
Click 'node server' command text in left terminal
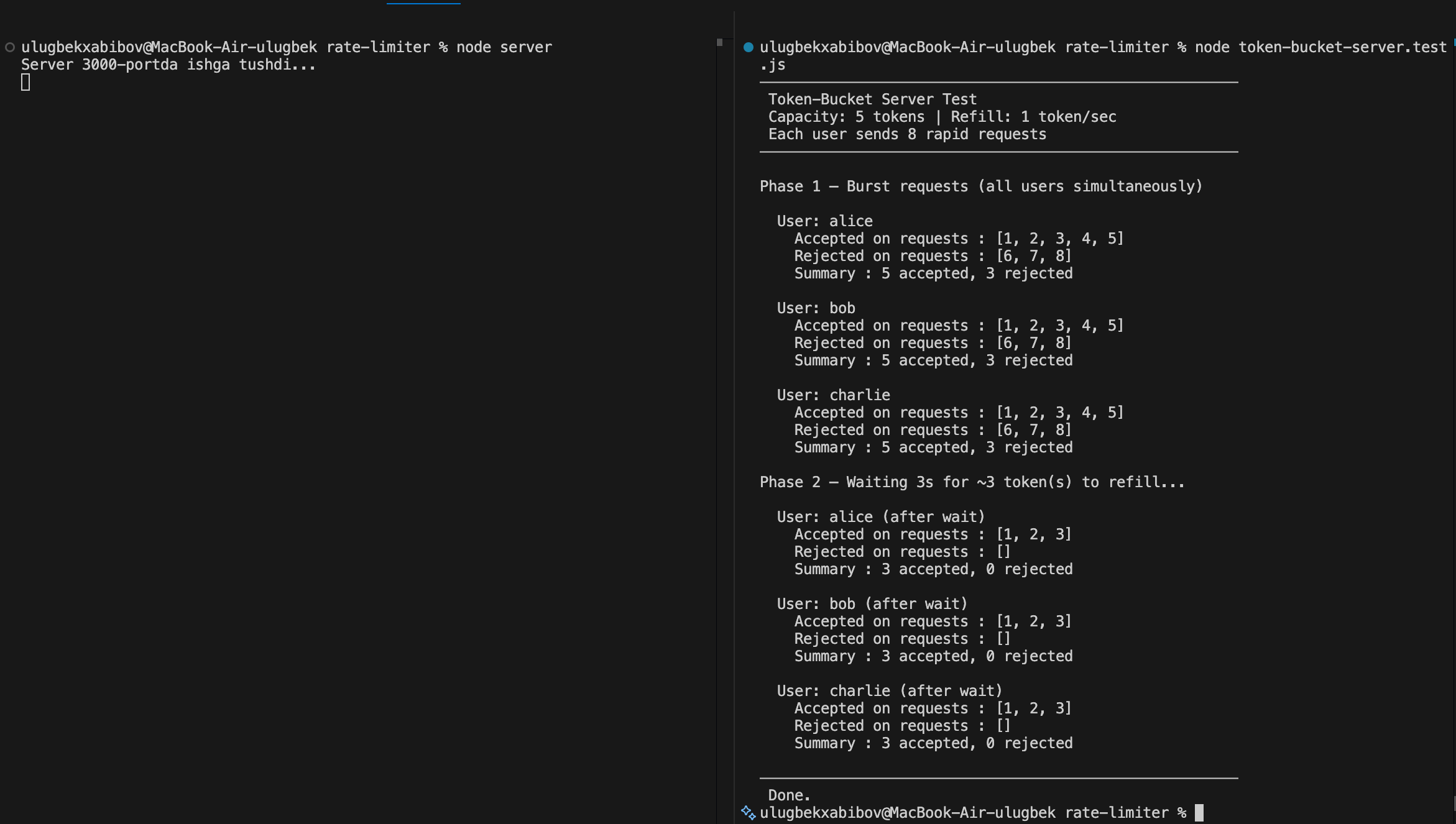point(504,47)
